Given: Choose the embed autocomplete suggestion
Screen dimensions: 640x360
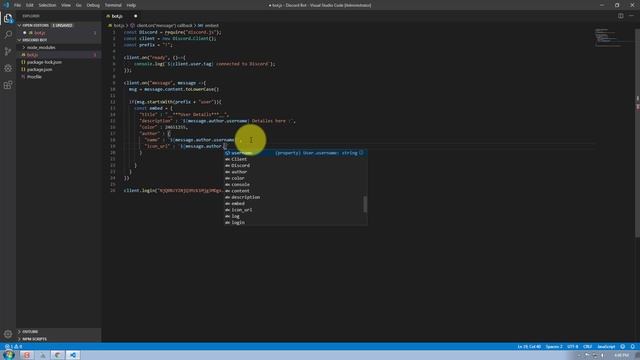Looking at the screenshot, I should pos(295,203).
